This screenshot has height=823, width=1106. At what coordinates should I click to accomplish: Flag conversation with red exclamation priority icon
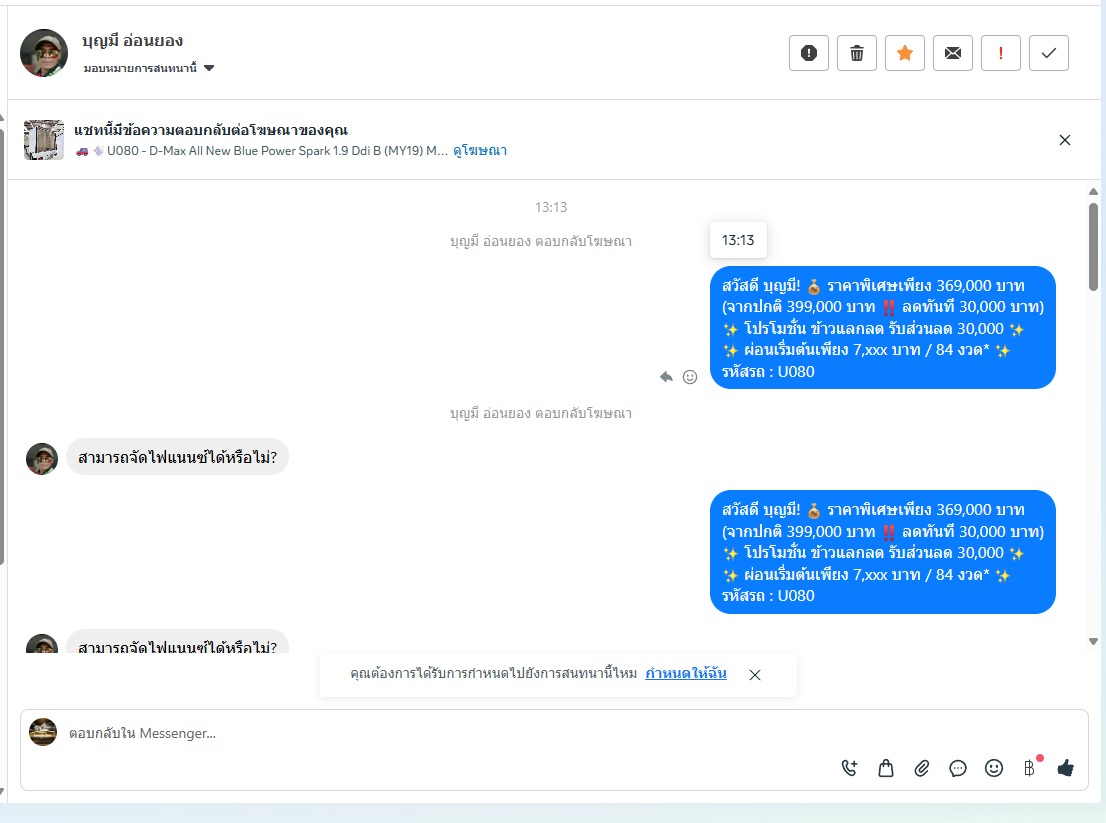1000,53
